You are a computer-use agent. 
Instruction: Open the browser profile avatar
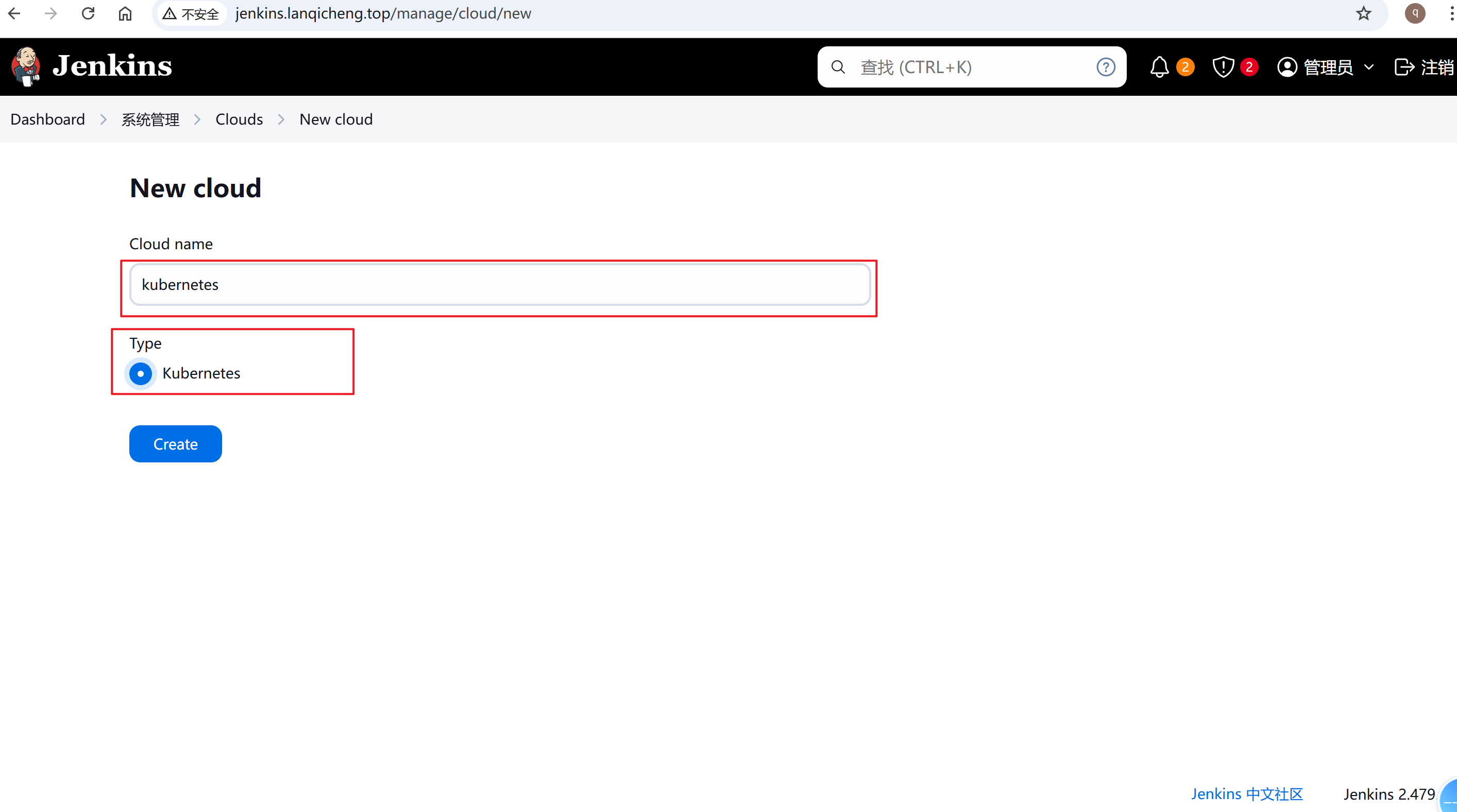click(x=1415, y=13)
